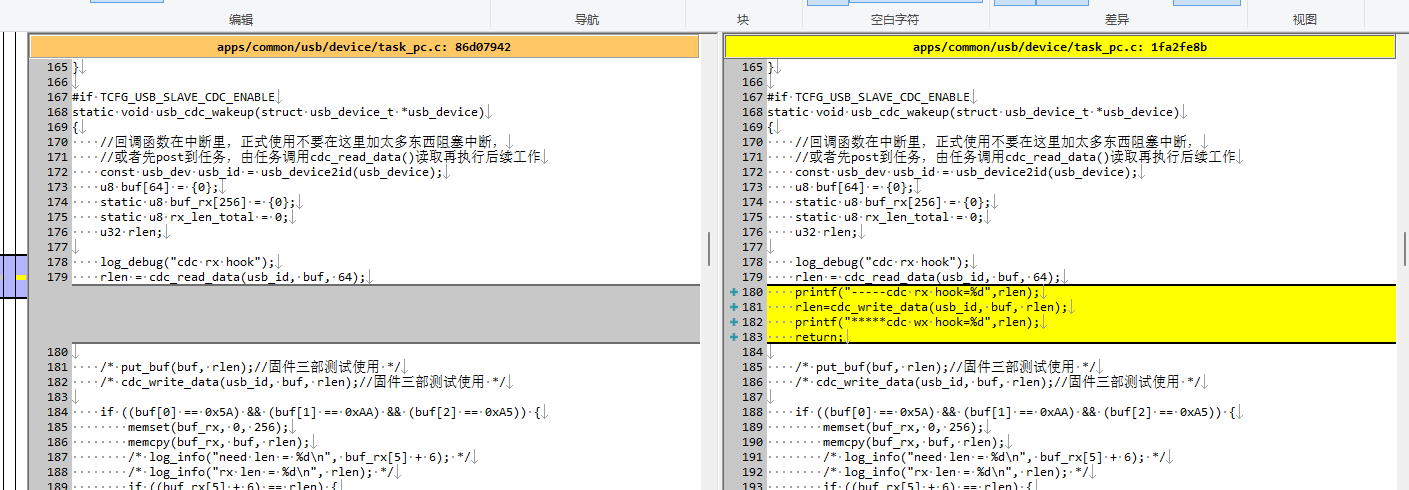Viewport: 1409px width, 490px height.
Task: Select the left file header task_pc.c: 86d07942
Action: [364, 47]
